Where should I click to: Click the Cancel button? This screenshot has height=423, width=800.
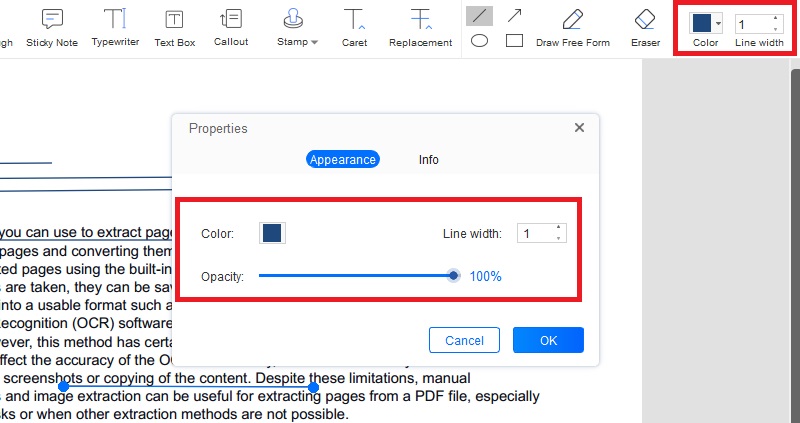click(x=464, y=340)
